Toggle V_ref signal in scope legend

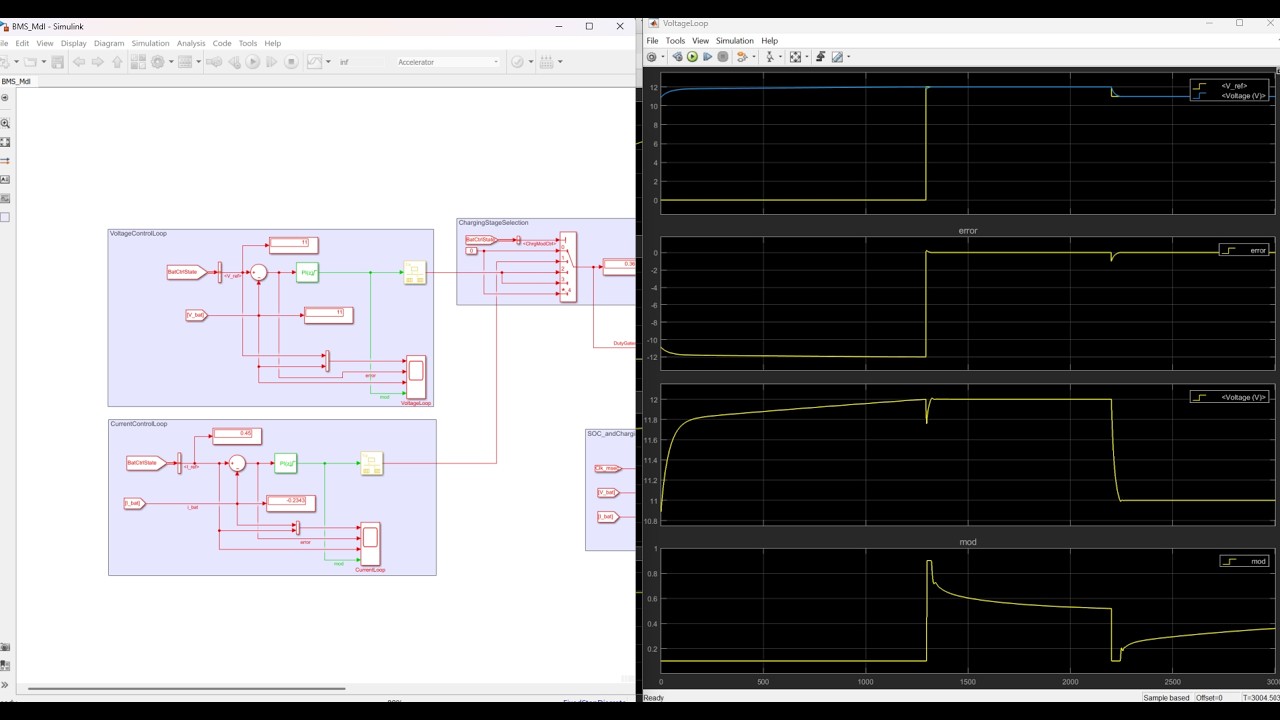point(1231,86)
